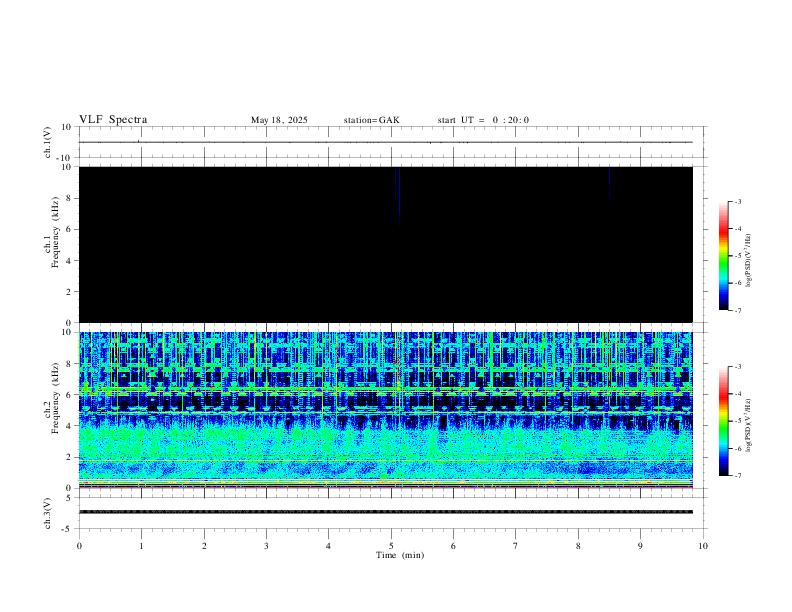Click the "-3" tick on ch.1 colorbar

coord(737,201)
